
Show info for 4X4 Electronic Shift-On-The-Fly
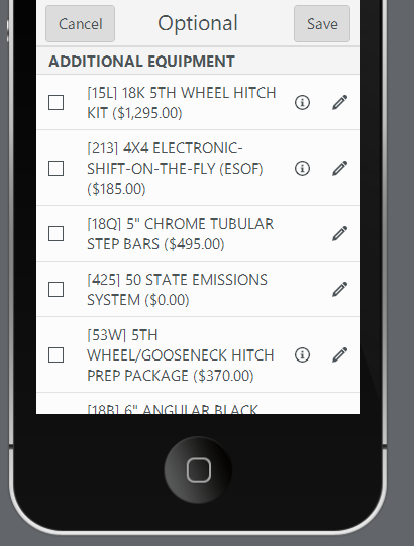(x=302, y=169)
